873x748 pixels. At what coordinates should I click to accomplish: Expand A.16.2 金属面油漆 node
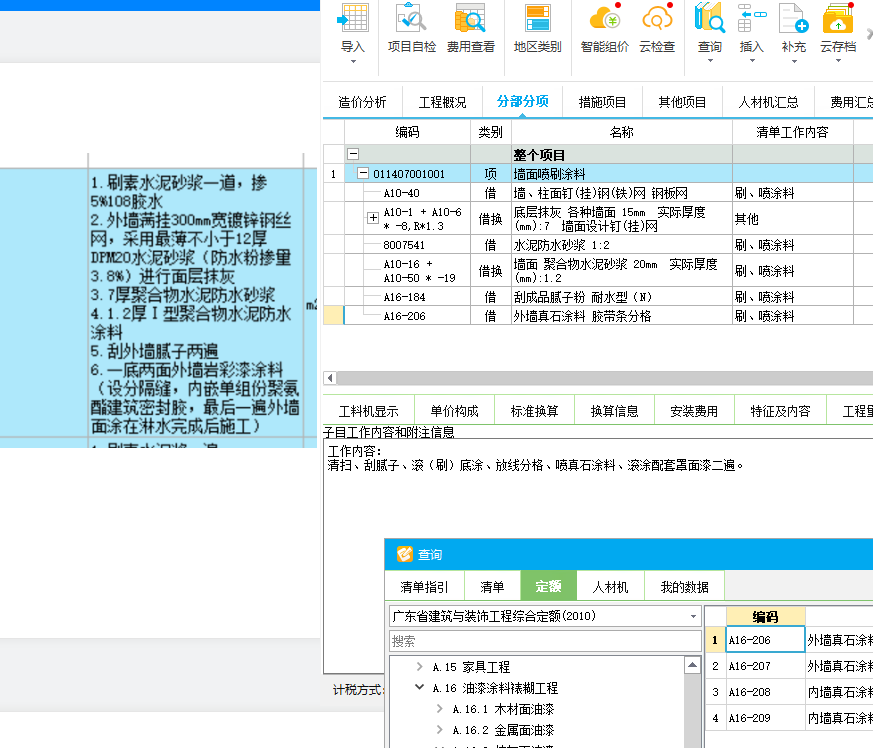[x=440, y=730]
